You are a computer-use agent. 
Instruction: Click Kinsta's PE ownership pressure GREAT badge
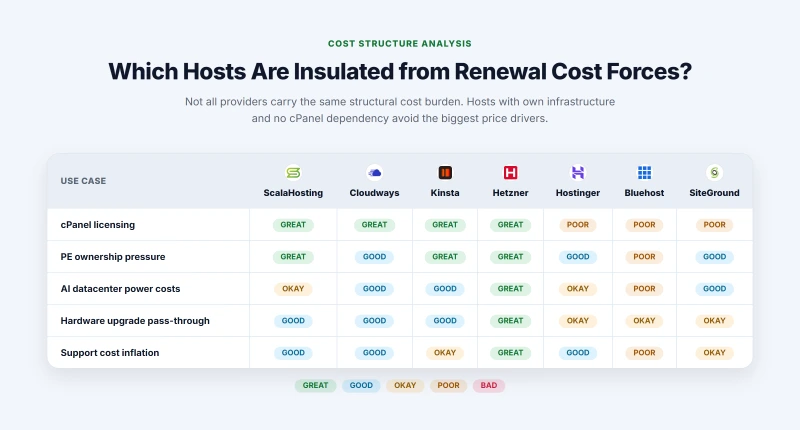[x=445, y=257]
